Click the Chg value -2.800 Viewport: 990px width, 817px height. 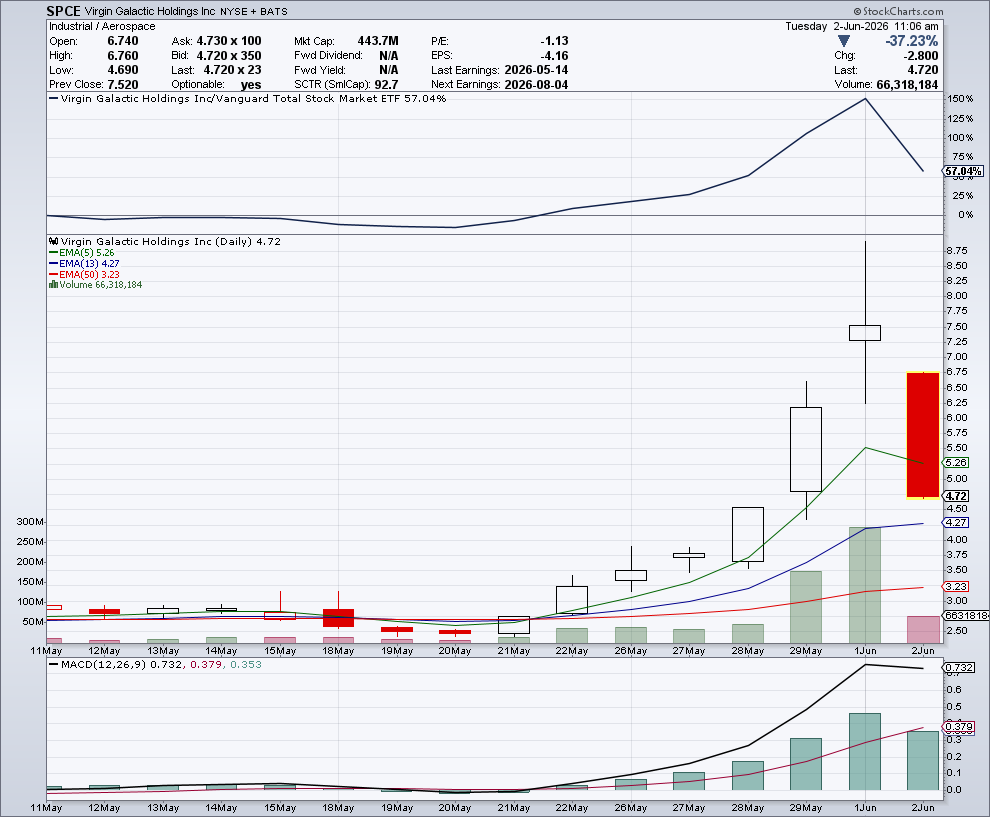click(x=921, y=56)
